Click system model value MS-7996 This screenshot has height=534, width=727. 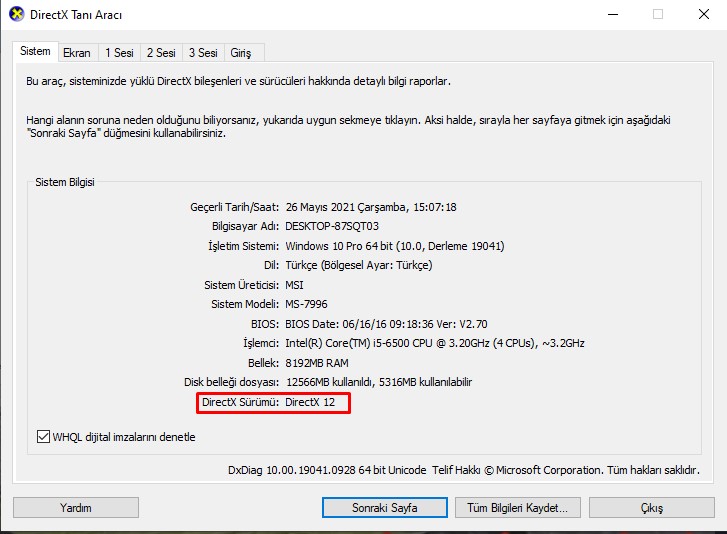coord(306,304)
